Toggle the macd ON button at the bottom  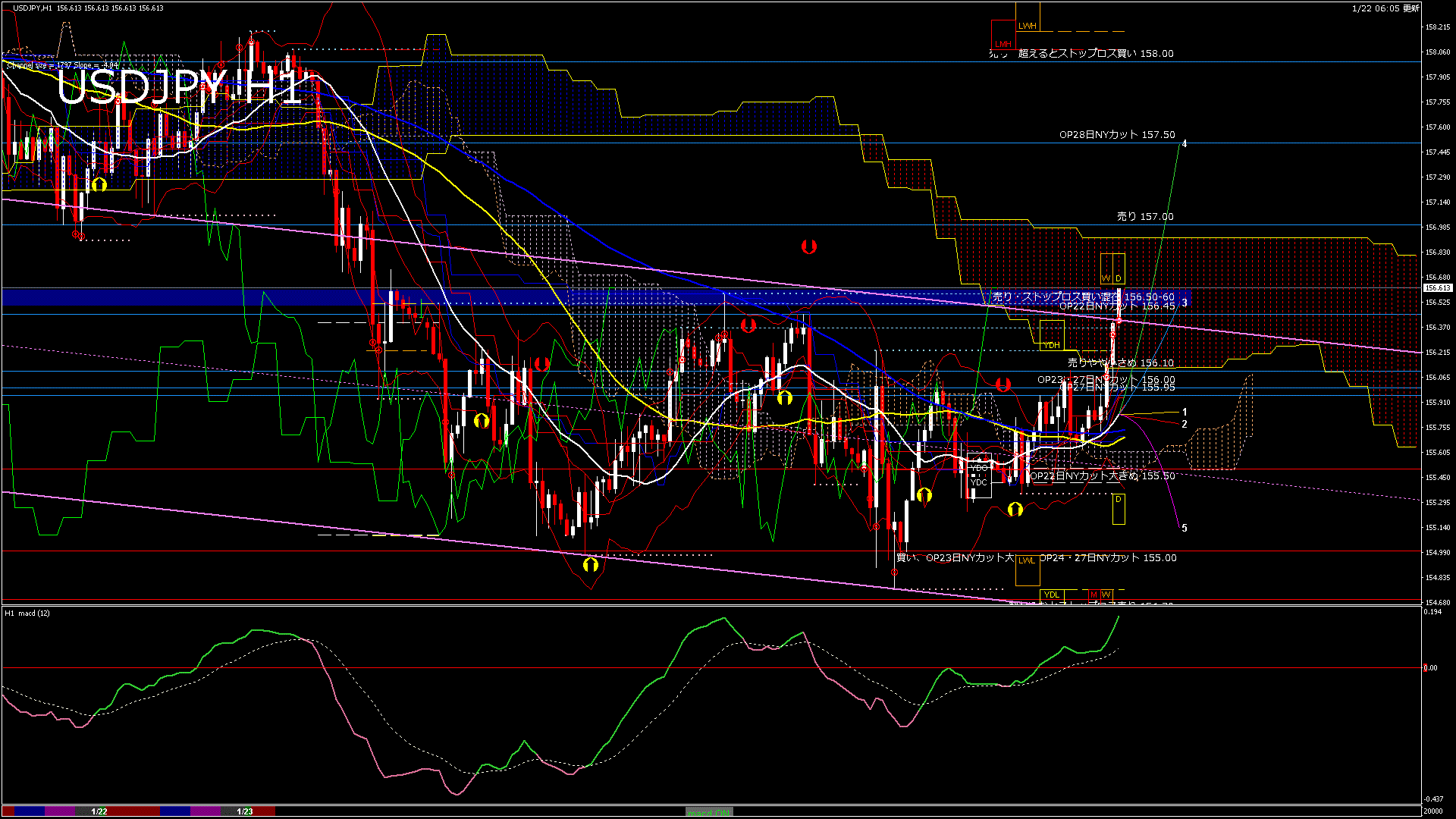point(709,812)
